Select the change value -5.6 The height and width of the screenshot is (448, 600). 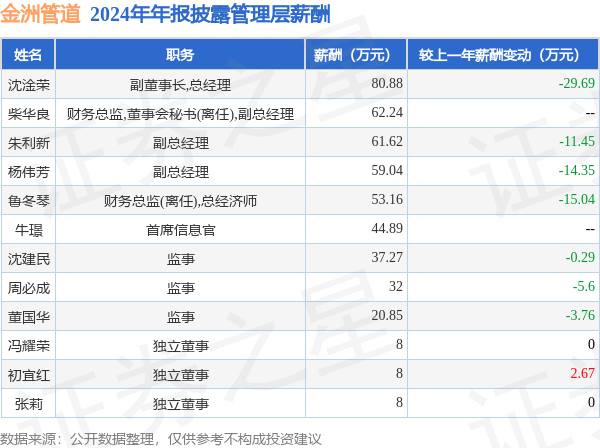[x=584, y=287]
